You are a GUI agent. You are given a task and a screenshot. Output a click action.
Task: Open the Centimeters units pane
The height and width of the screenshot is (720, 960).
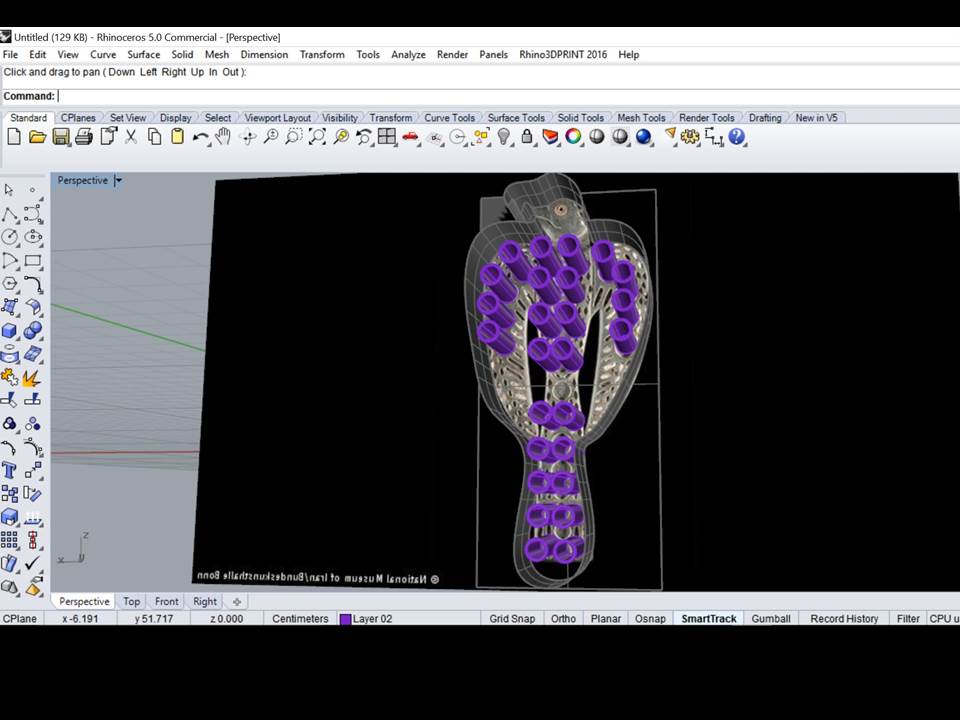click(x=300, y=619)
